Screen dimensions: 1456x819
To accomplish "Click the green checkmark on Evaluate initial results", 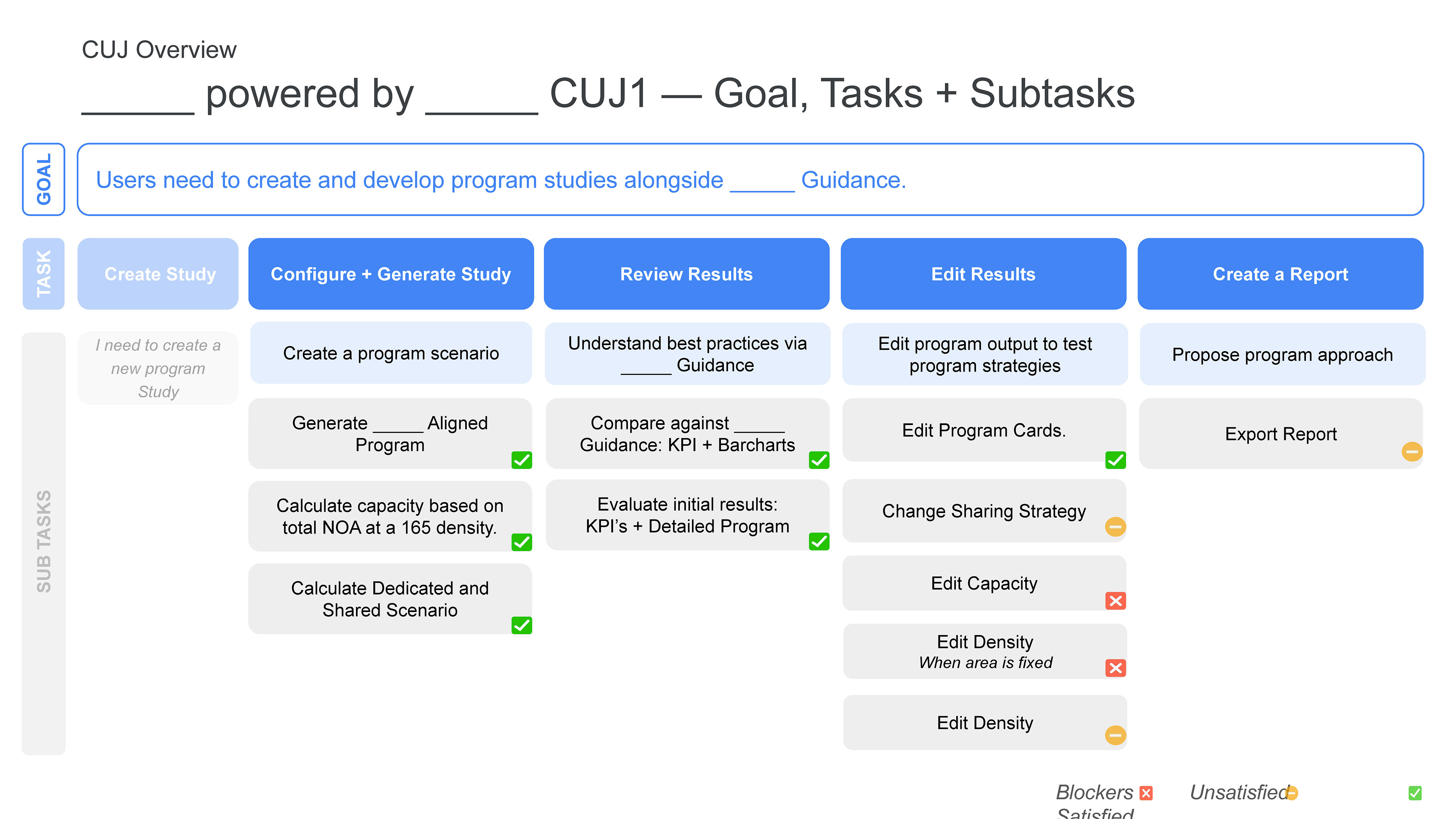I will pyautogui.click(x=819, y=541).
